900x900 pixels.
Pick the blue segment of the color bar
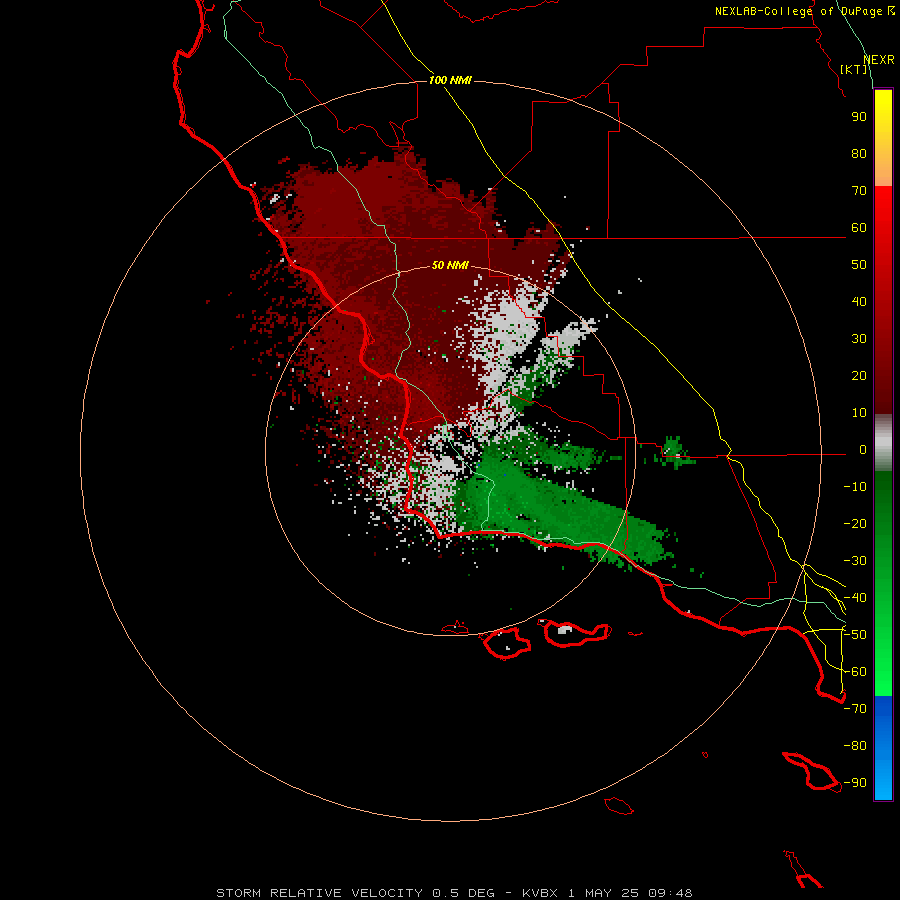(x=883, y=748)
